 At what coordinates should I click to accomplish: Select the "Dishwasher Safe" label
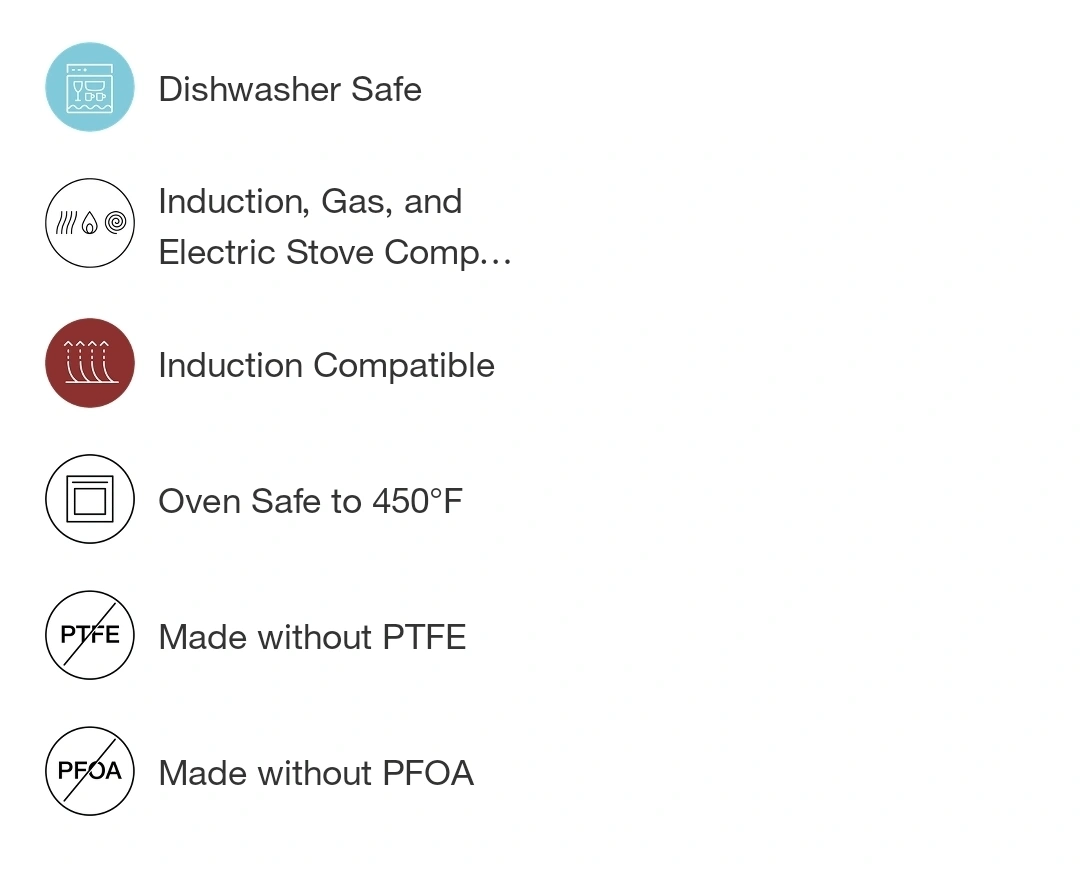290,89
